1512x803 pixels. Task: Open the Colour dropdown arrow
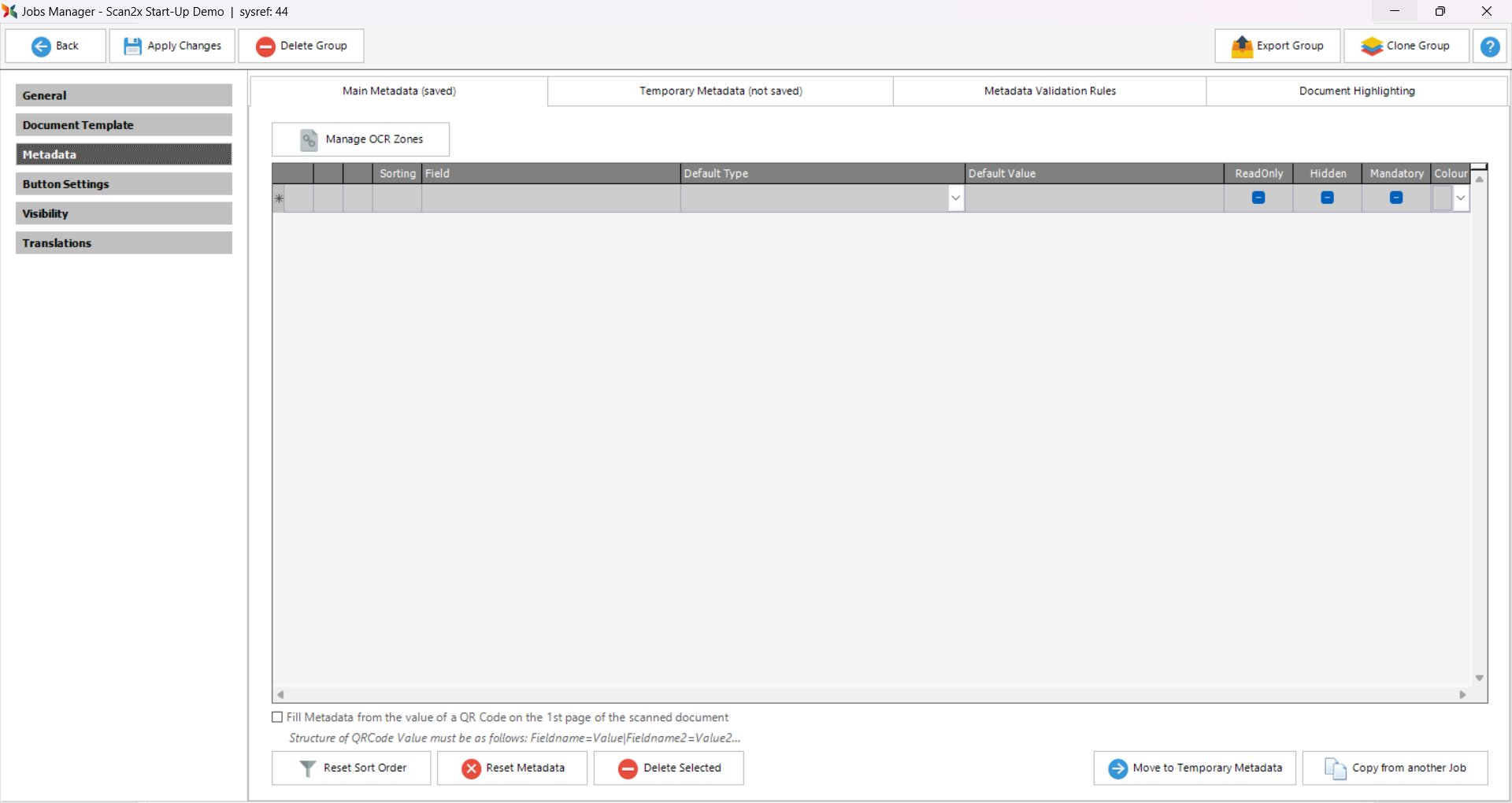1461,198
